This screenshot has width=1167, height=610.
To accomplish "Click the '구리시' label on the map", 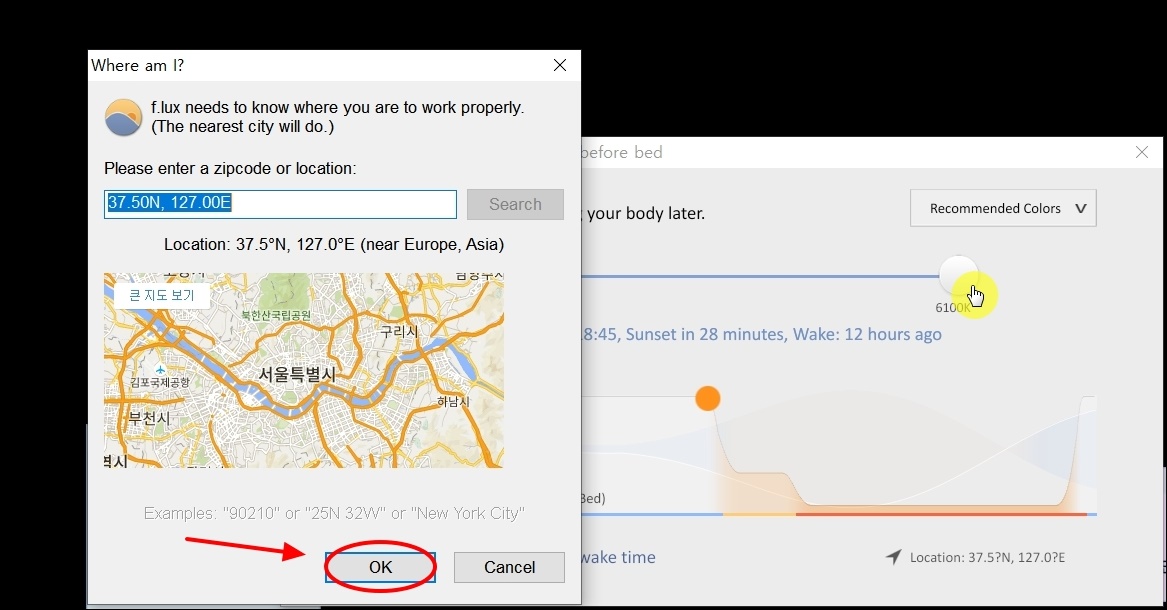I will tap(400, 331).
